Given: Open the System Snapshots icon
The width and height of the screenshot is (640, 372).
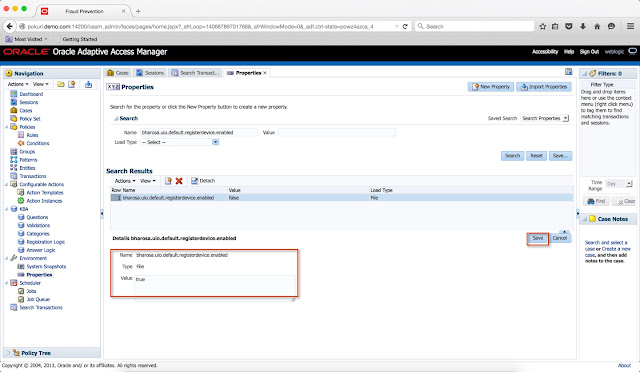Looking at the screenshot, I should tap(21, 266).
